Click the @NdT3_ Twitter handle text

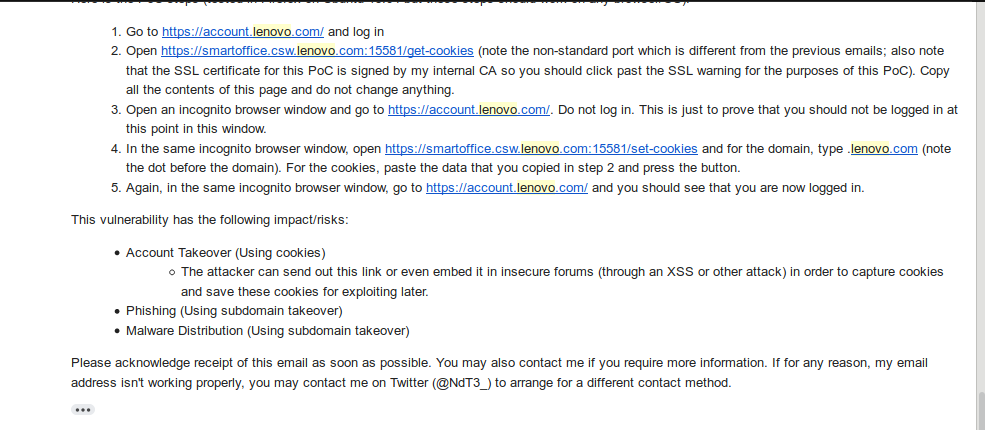coord(462,383)
